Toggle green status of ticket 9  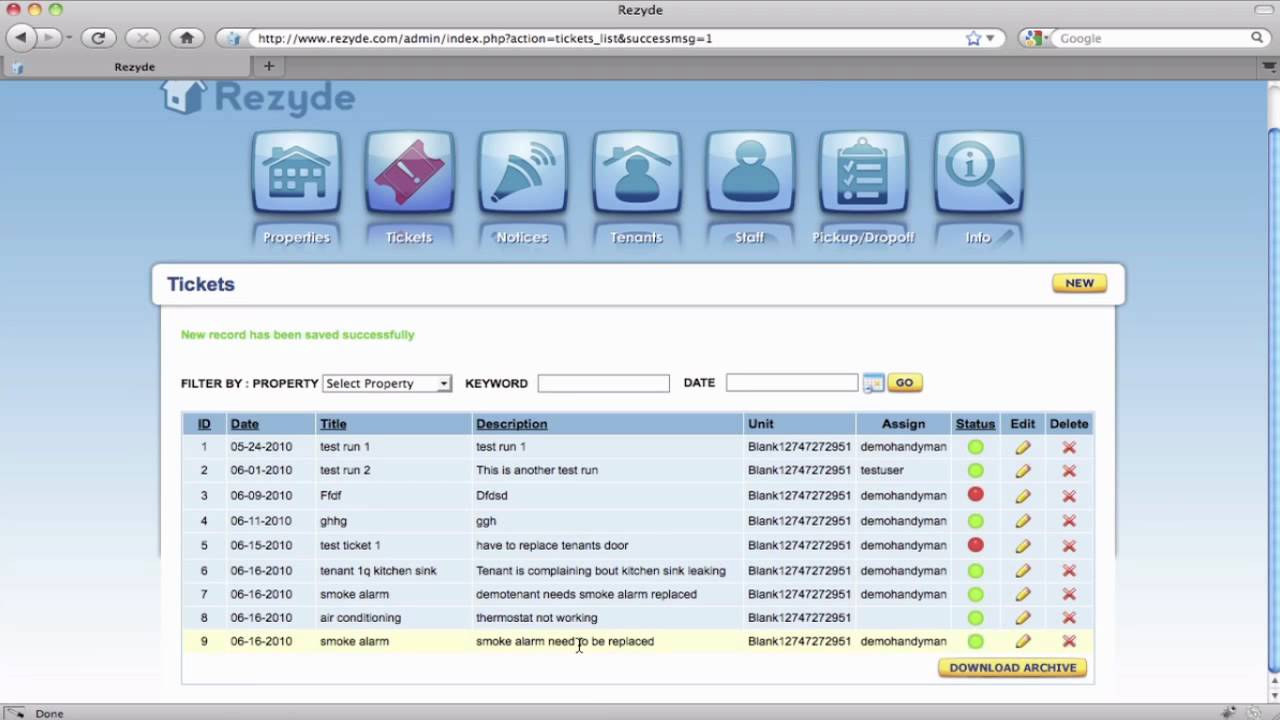[975, 642]
